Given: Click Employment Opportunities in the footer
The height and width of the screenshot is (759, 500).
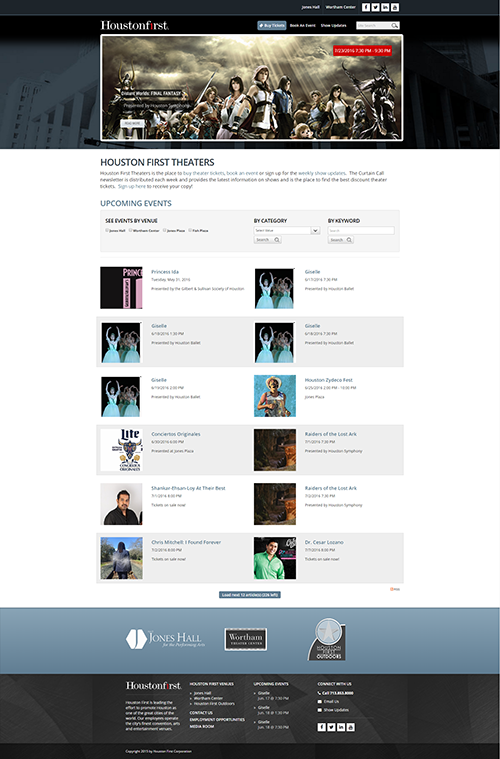Looking at the screenshot, I should point(217,720).
